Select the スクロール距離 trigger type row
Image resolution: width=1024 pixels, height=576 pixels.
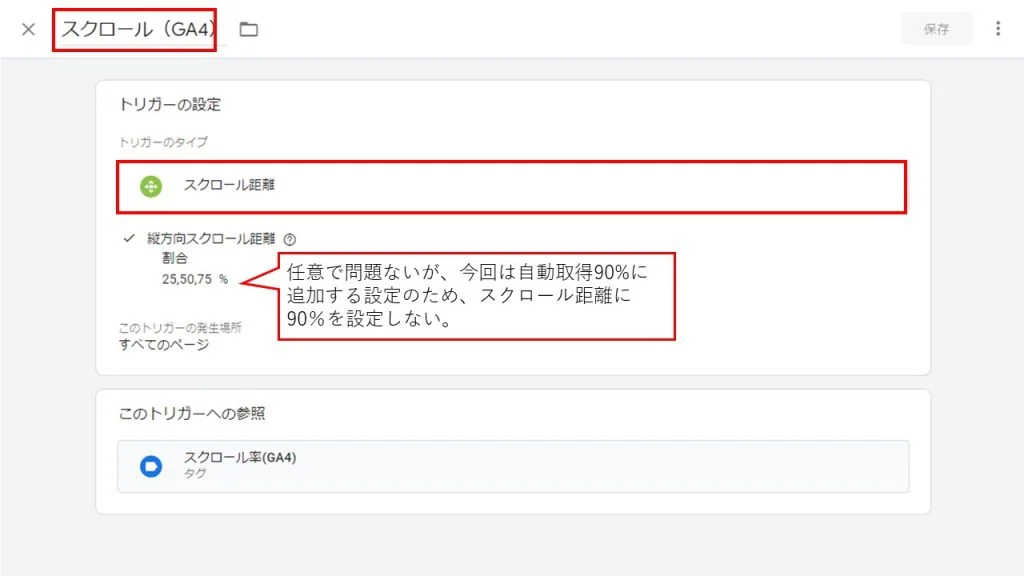tap(511, 187)
